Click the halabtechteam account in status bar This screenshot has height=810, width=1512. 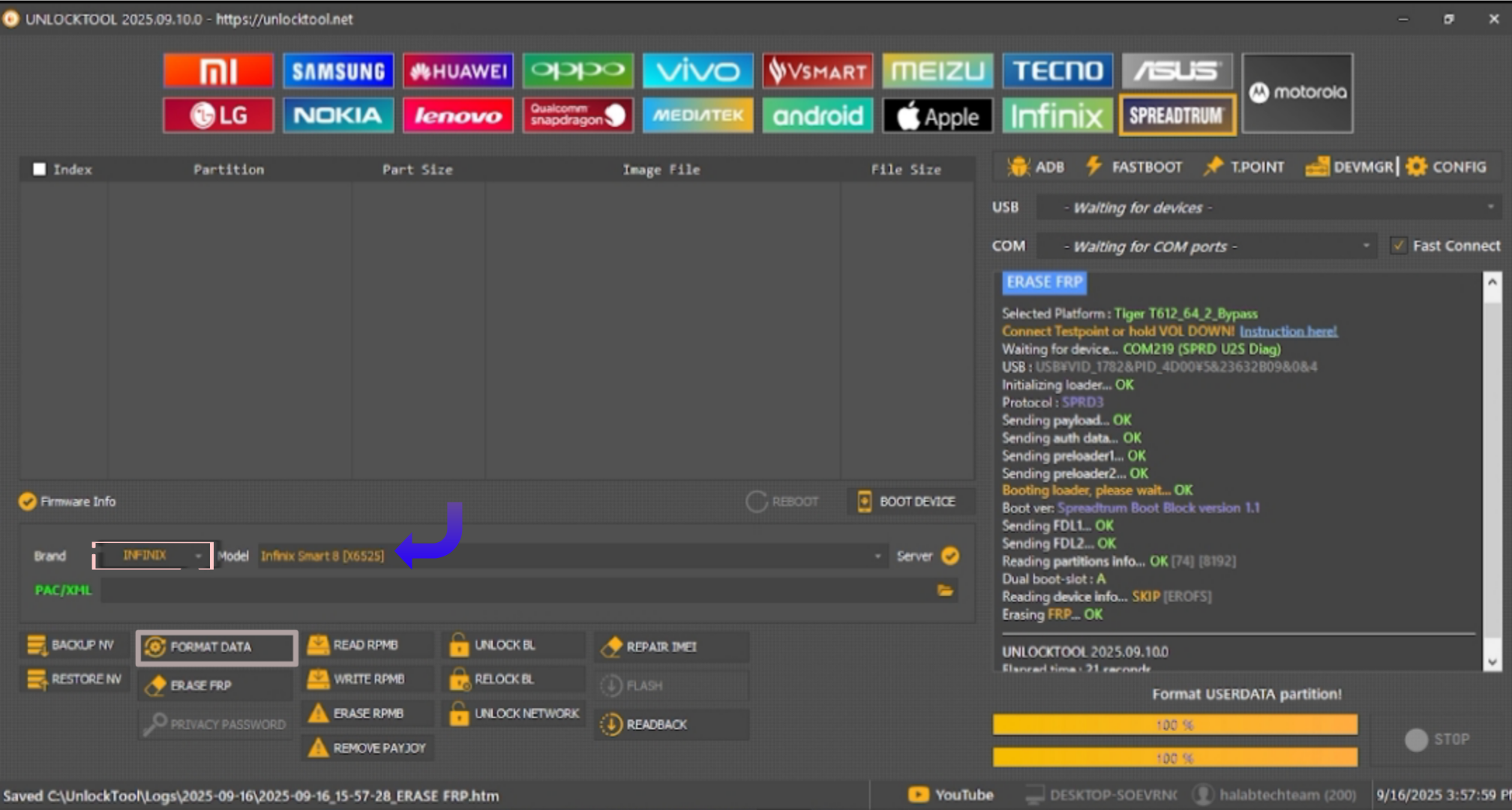[1275, 795]
